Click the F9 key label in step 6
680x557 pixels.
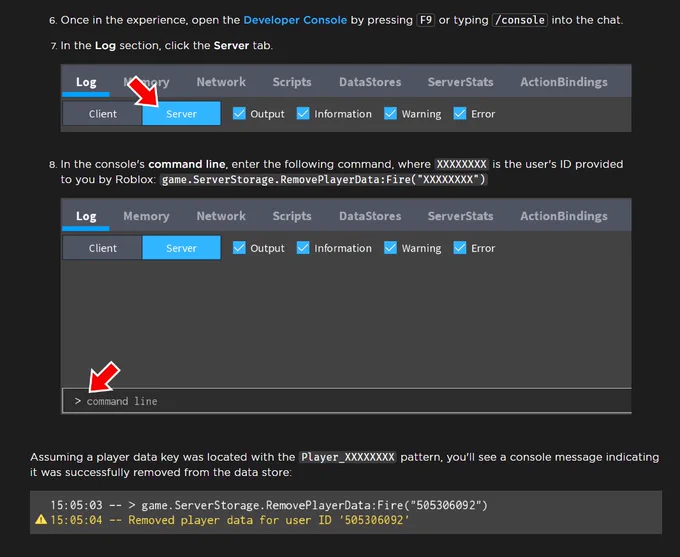pos(425,20)
